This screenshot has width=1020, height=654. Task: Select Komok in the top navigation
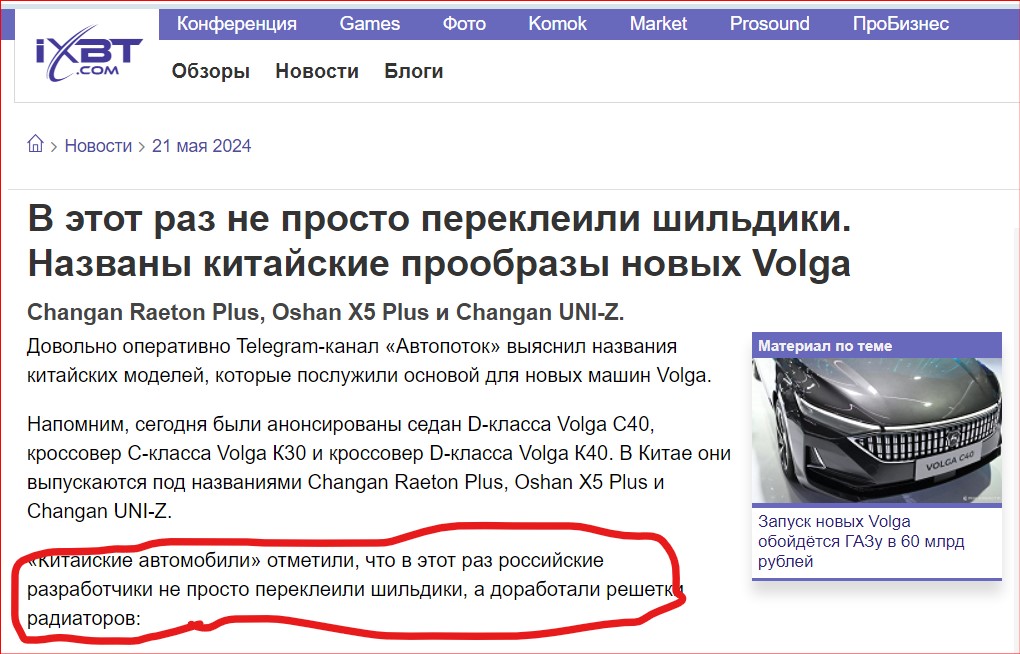557,24
